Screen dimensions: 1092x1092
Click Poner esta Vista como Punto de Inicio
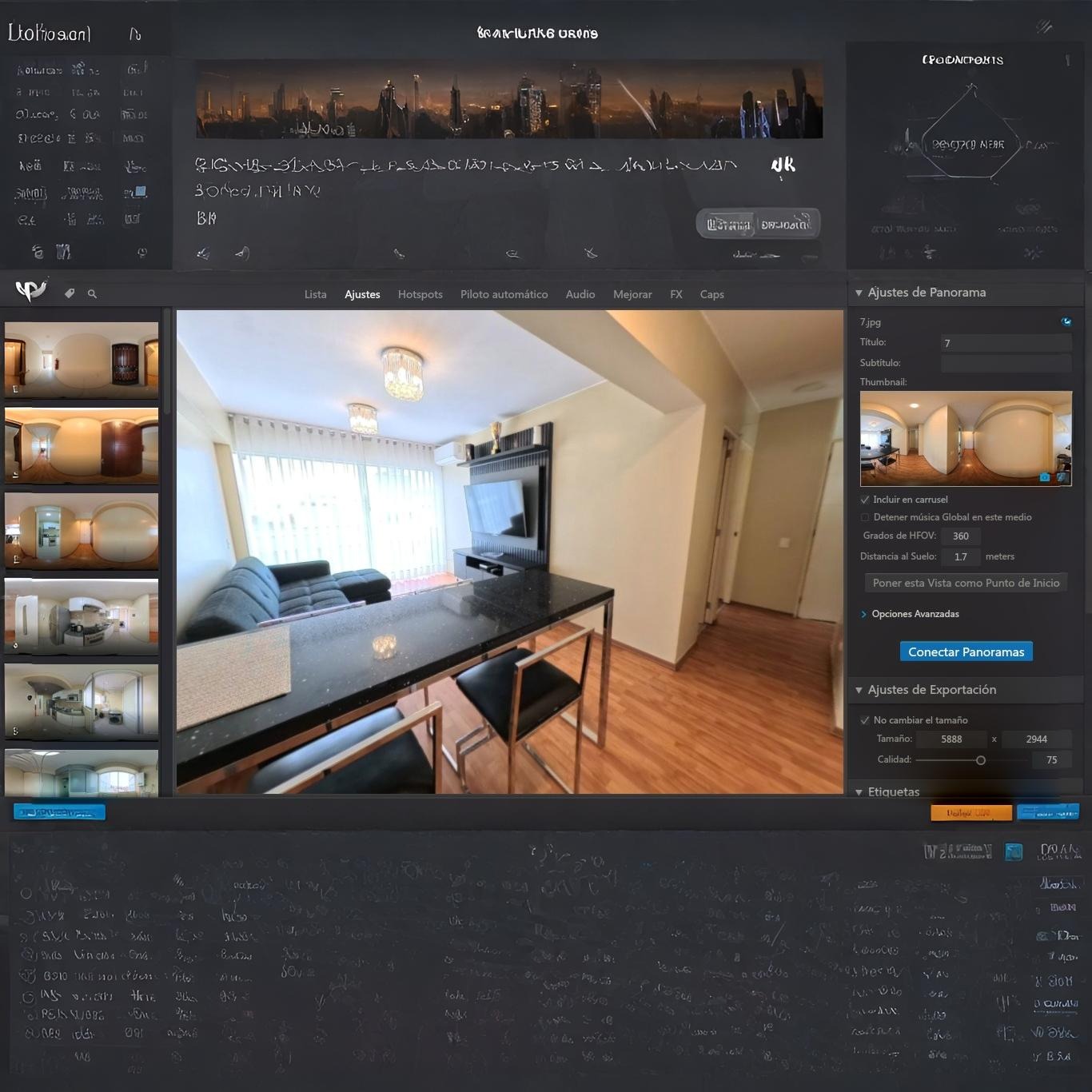point(966,583)
